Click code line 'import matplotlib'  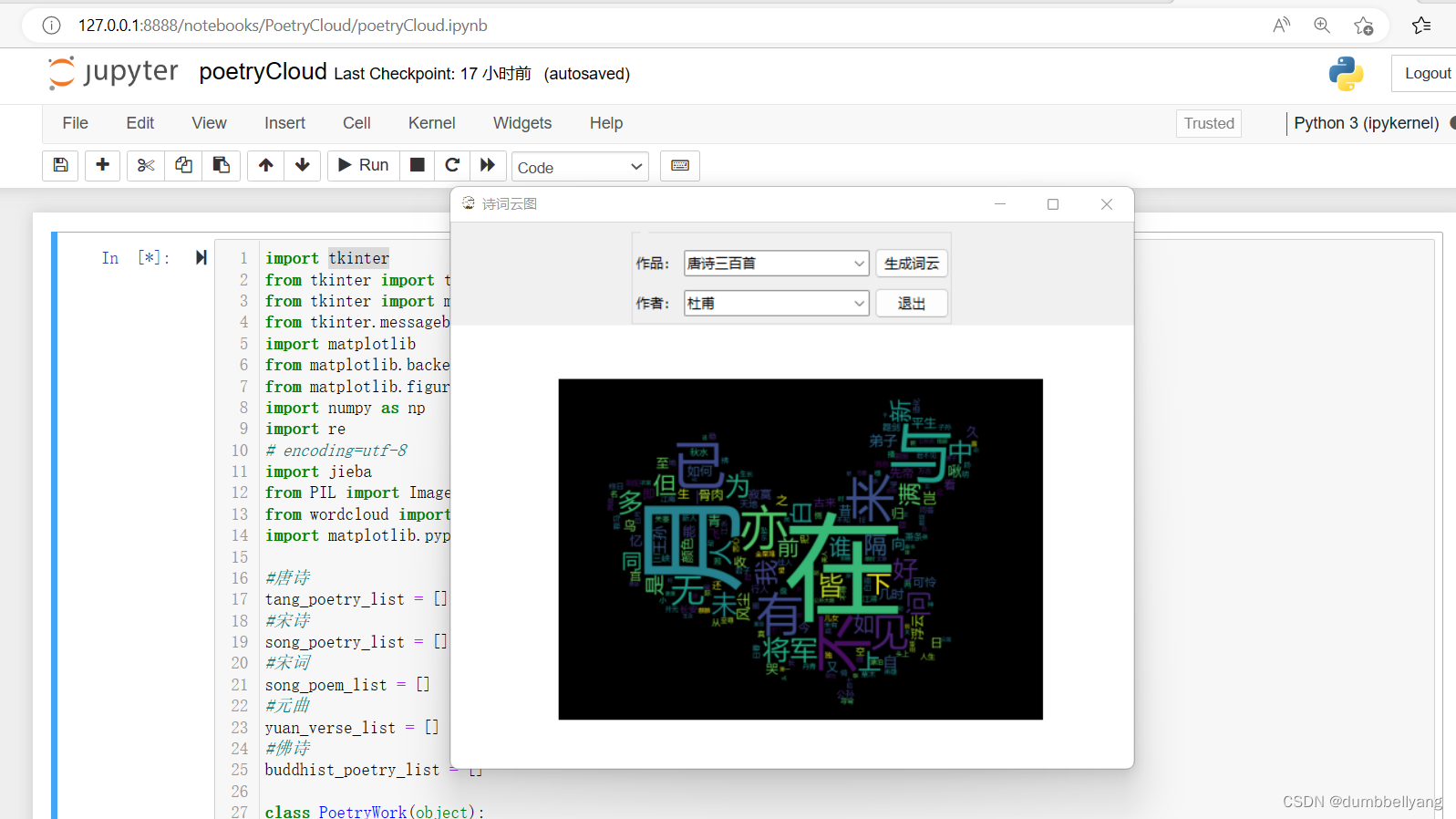[340, 344]
